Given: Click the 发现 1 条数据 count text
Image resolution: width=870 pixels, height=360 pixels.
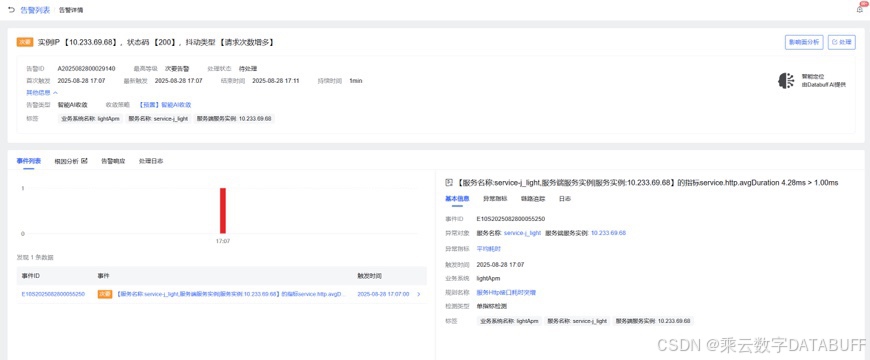Looking at the screenshot, I should tap(35, 257).
